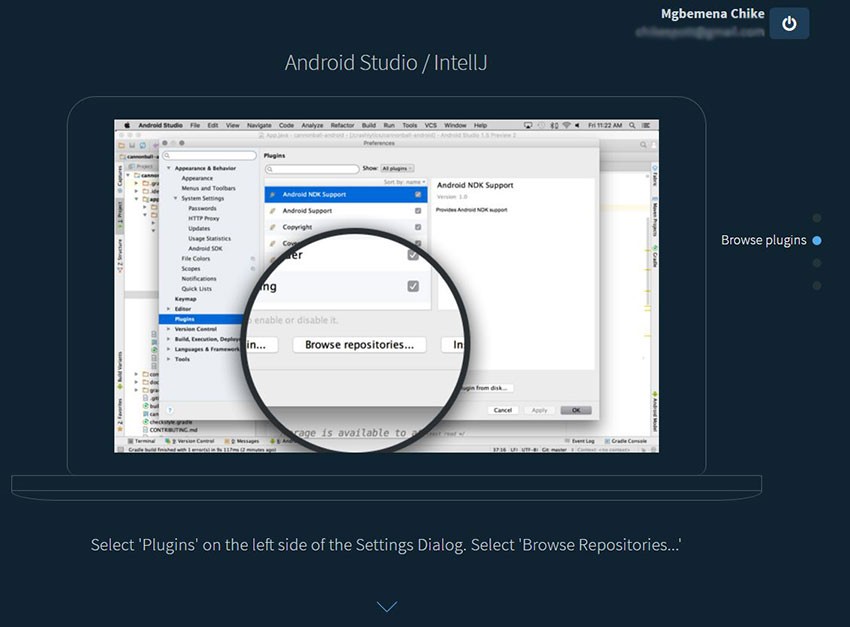
Task: Click the Browse repositories... button
Action: click(359, 345)
